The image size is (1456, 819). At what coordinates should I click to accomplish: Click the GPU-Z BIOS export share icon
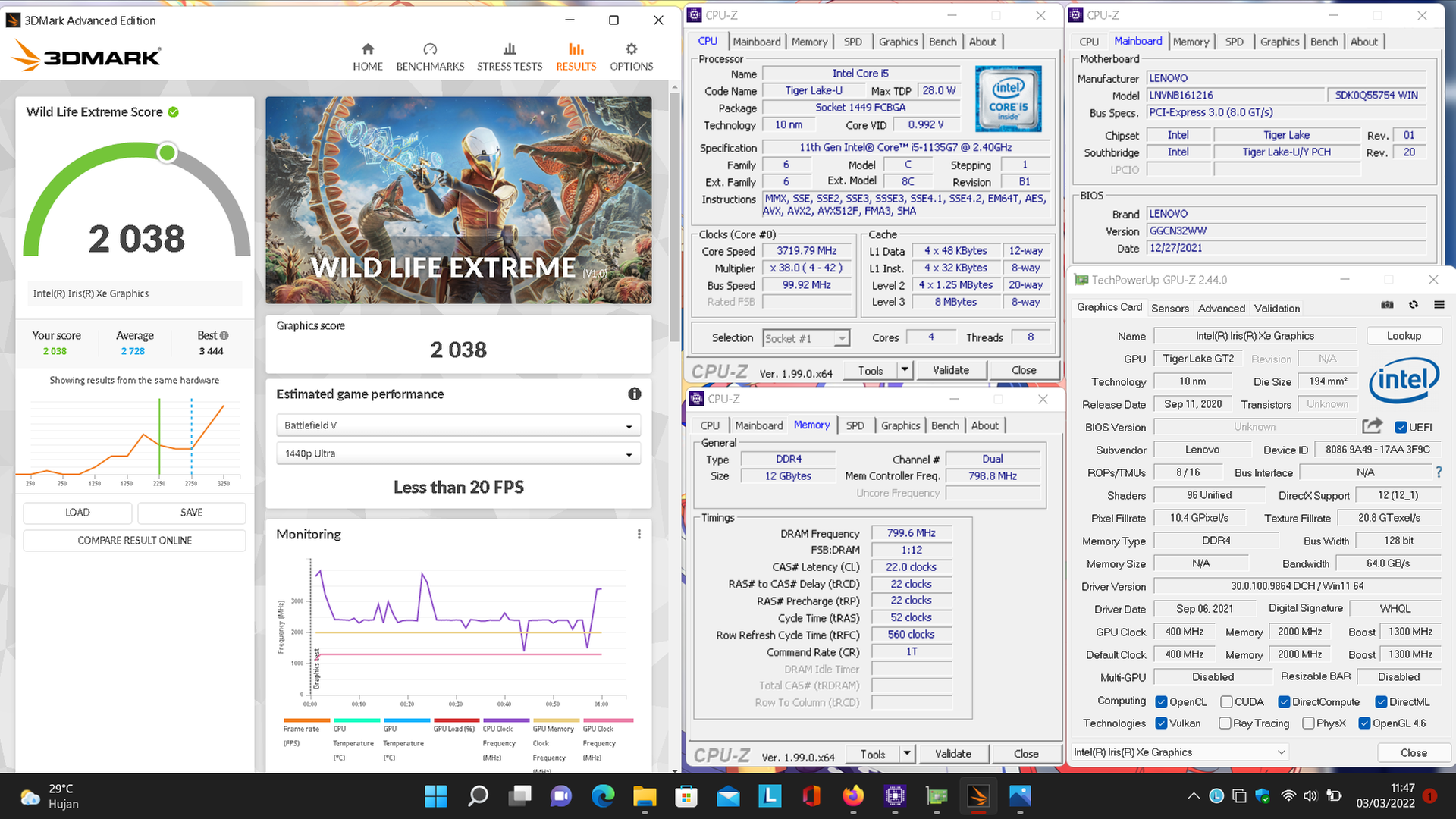1372,426
